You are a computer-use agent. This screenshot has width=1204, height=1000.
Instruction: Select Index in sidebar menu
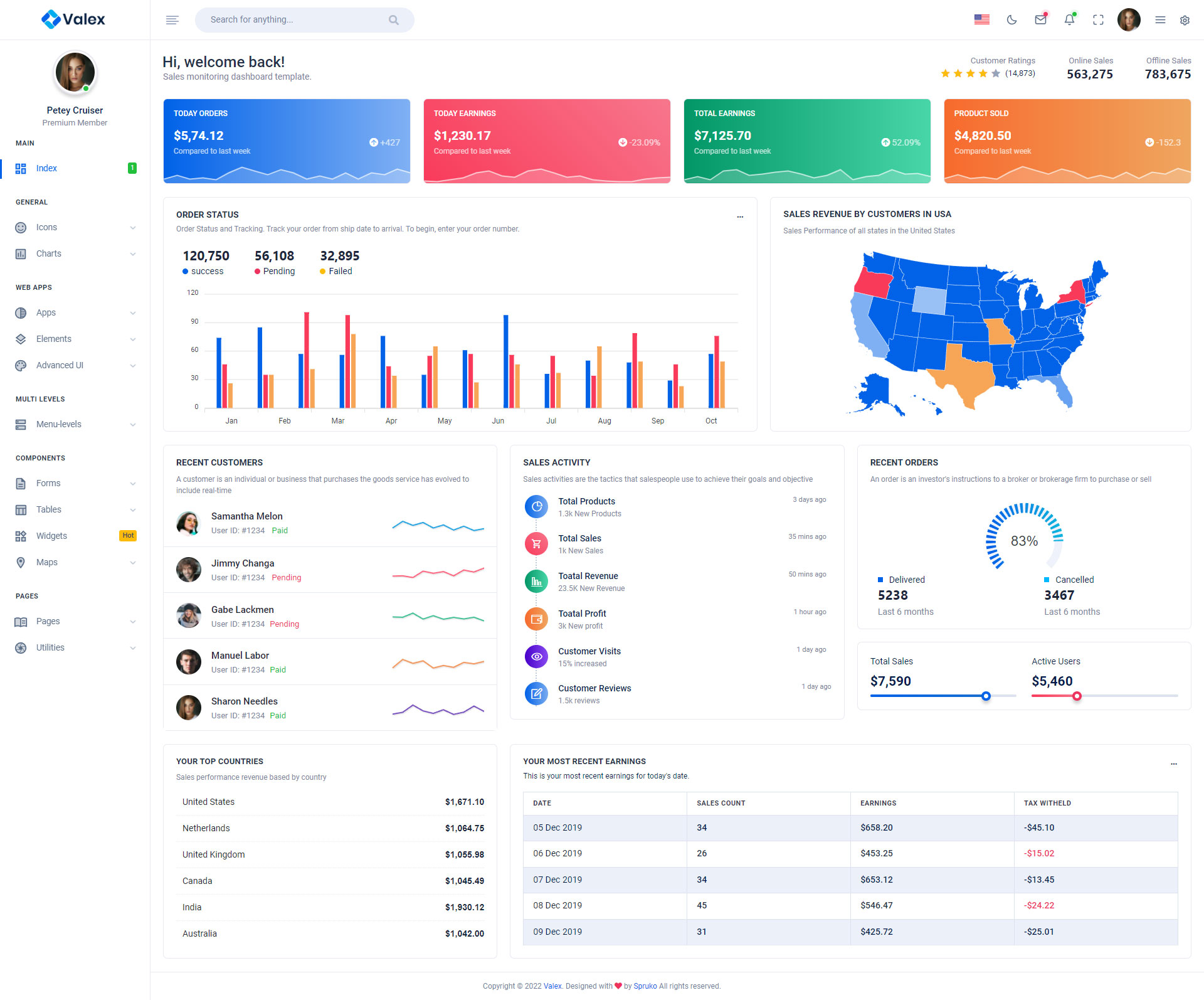click(x=46, y=168)
